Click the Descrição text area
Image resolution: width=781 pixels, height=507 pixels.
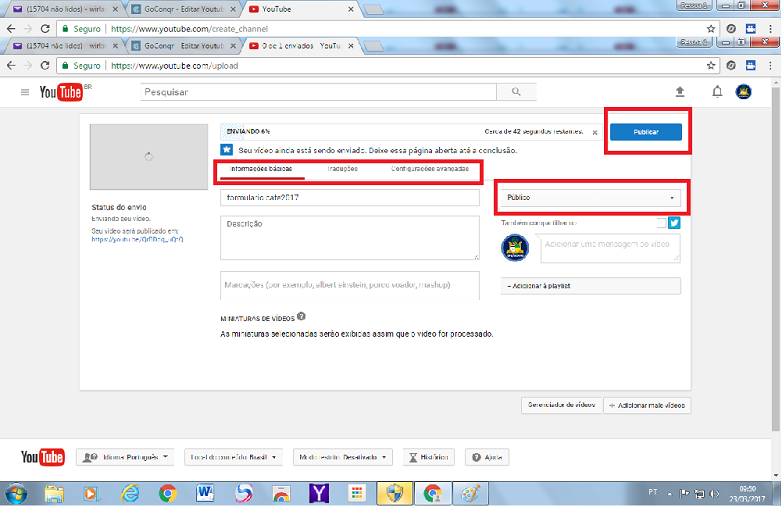click(x=350, y=238)
